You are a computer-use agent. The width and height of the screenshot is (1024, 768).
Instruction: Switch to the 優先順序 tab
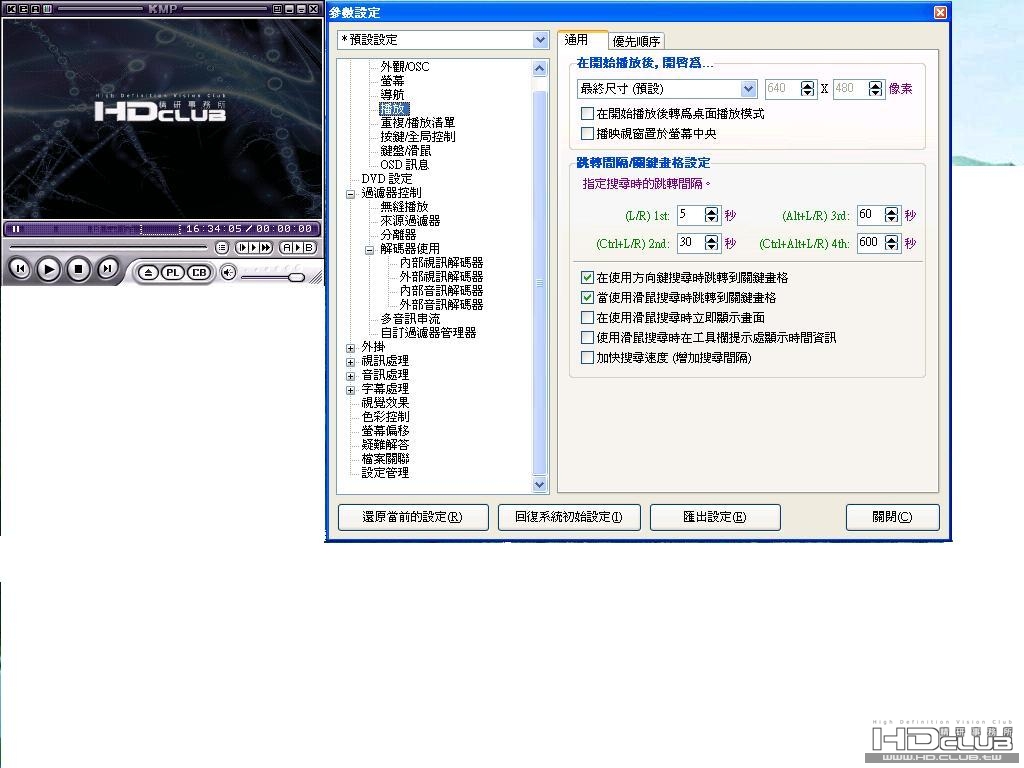tap(636, 42)
